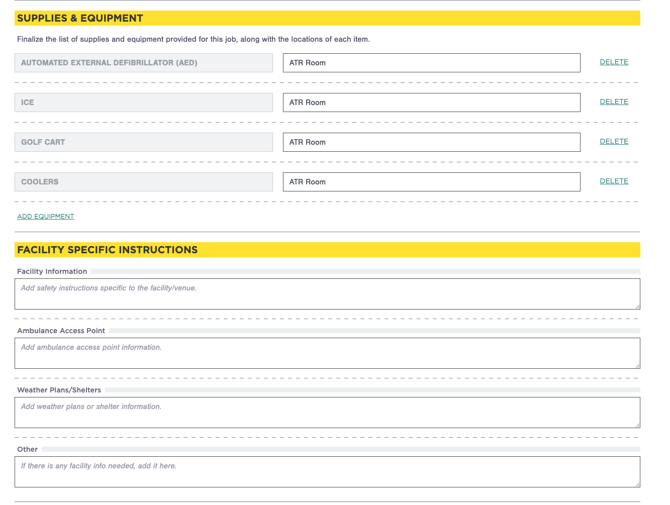670x505 pixels.
Task: Grab the Facility Information text area resize handle
Action: coord(636,306)
